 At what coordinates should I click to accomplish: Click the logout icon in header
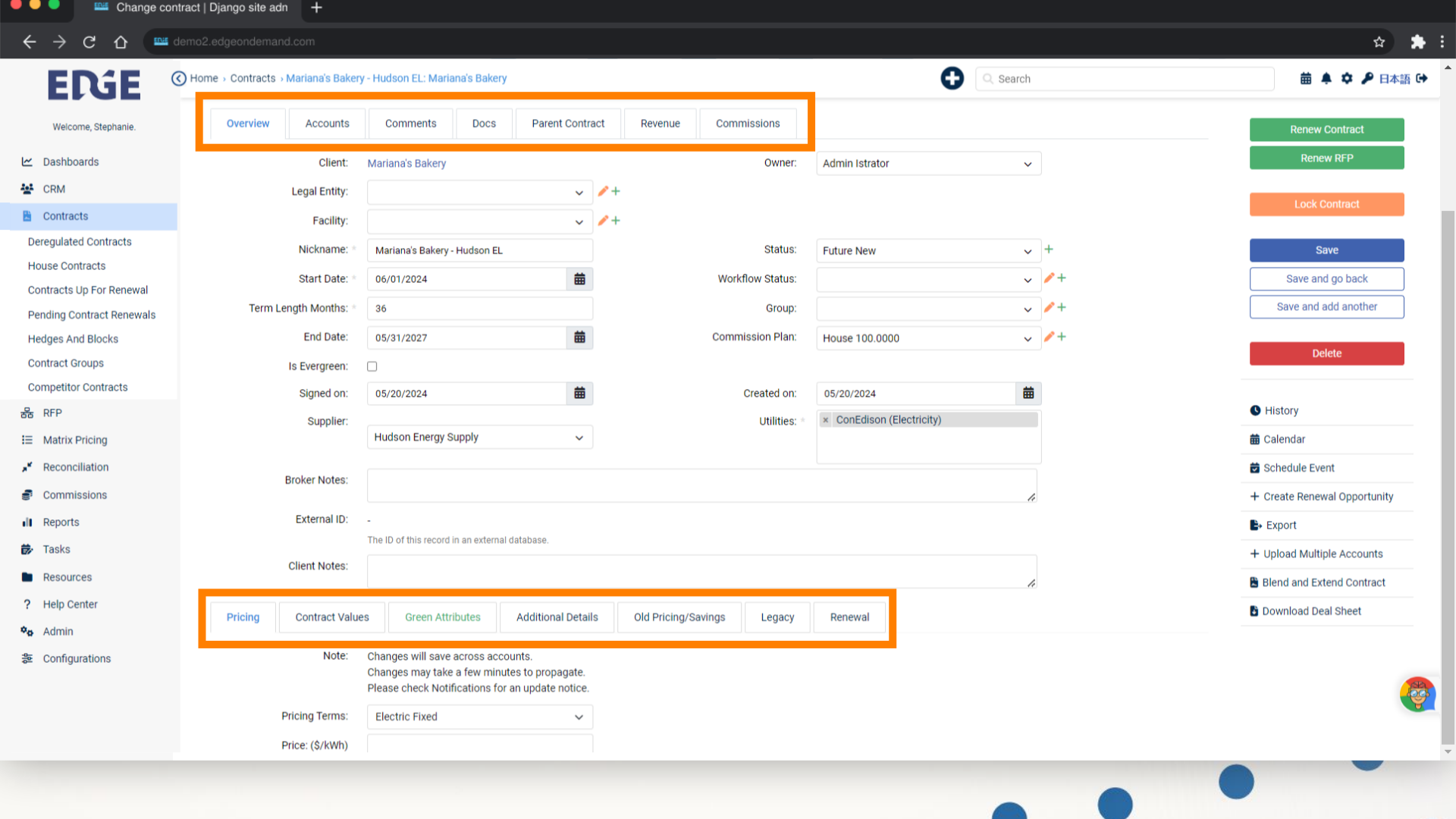pos(1422,78)
